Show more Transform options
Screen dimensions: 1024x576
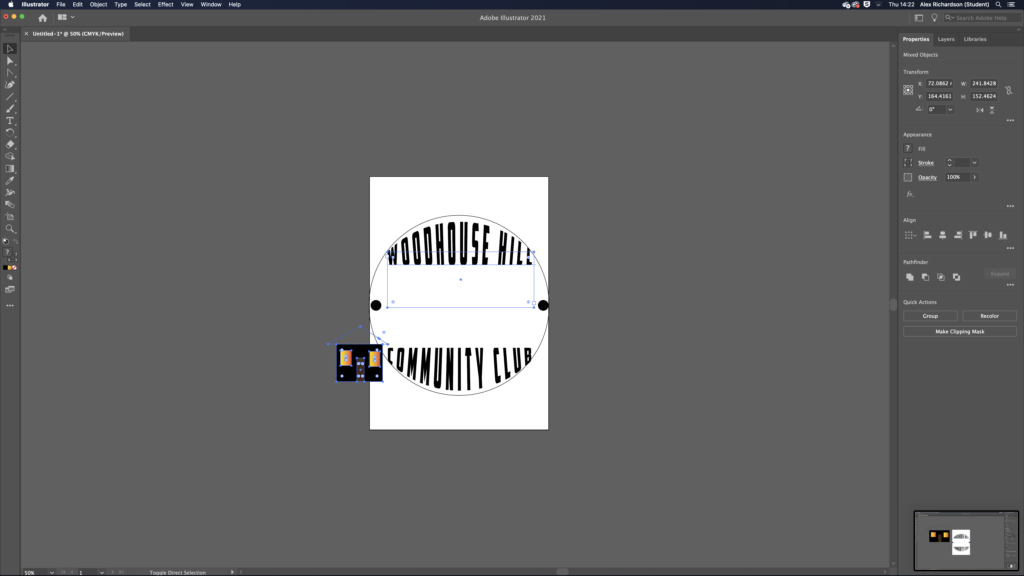click(1010, 120)
